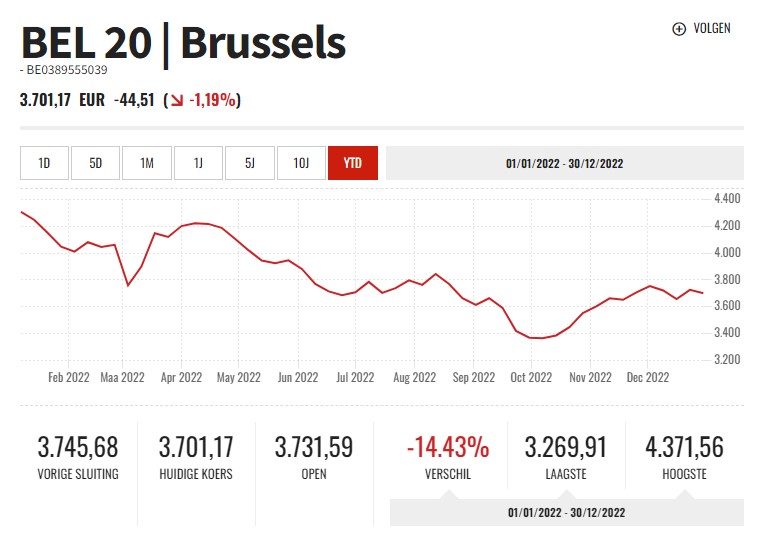Click the chart line near Oct 2022 low

[x=538, y=338]
